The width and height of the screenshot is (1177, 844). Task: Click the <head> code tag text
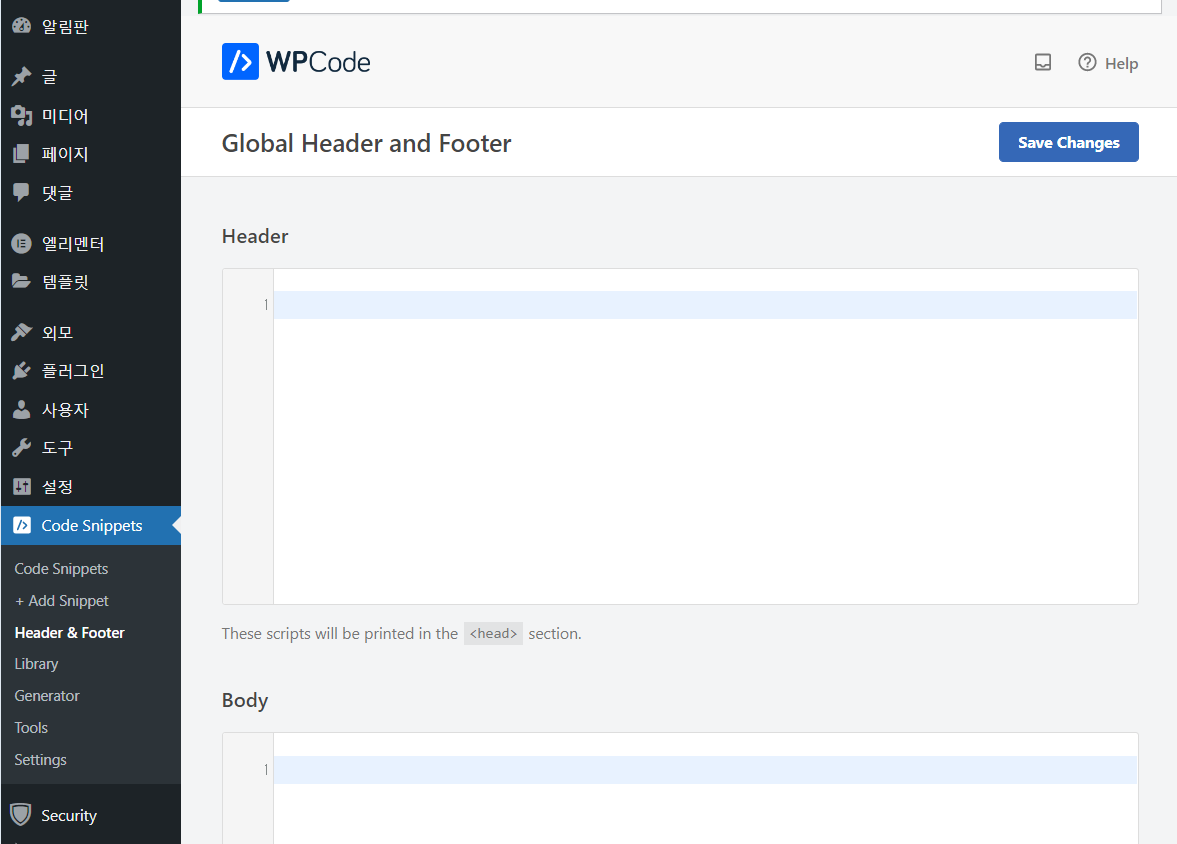[x=493, y=633]
